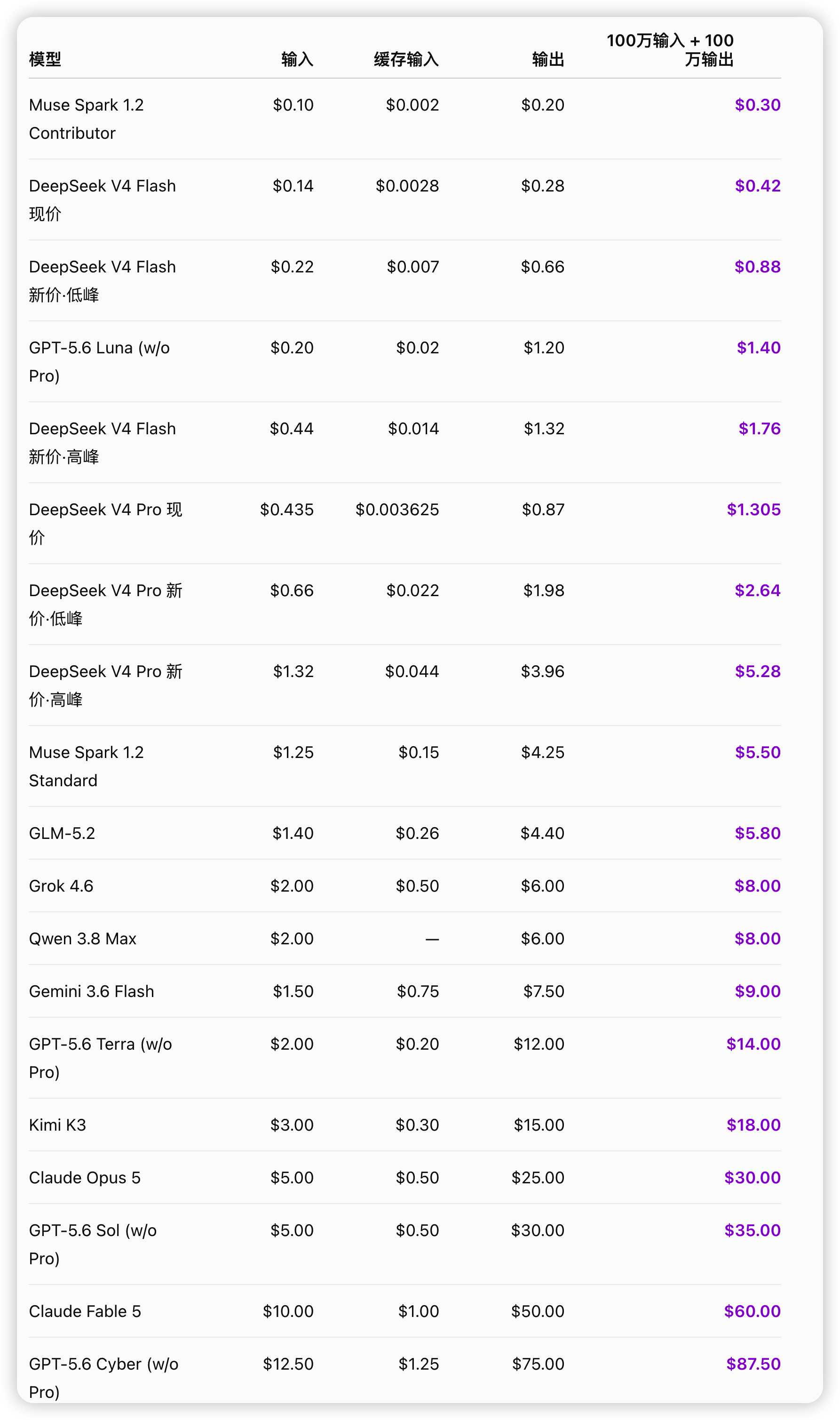Click the 输入 column header
The image size is (840, 1420).
[x=297, y=59]
